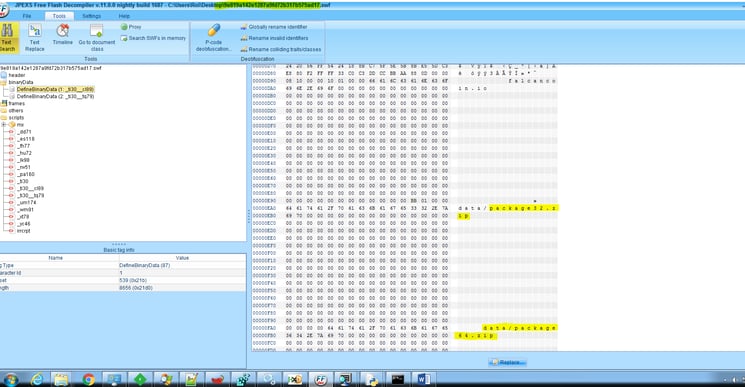This screenshot has width=745, height=387.
Task: Open the _hu72 script
Action: 20,153
